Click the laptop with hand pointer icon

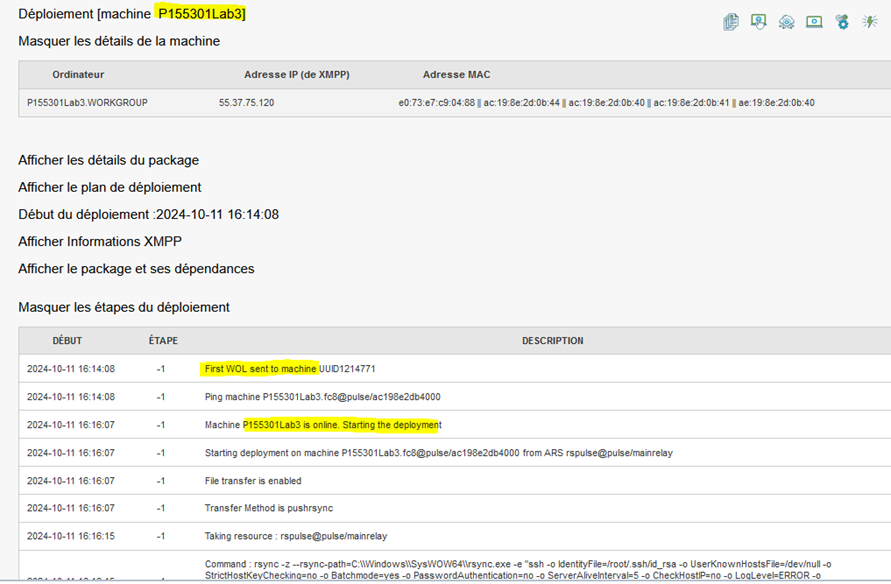coord(759,21)
